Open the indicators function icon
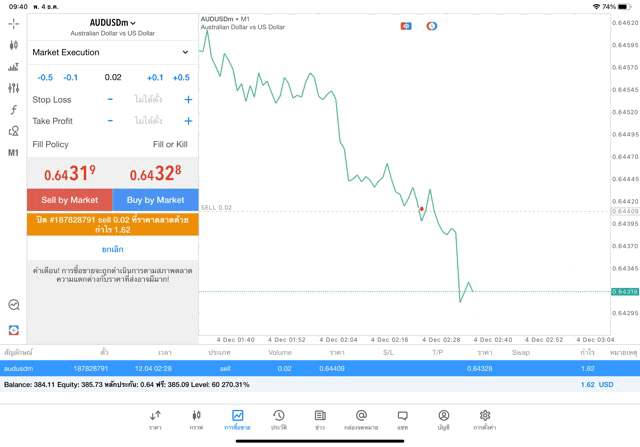 point(14,110)
